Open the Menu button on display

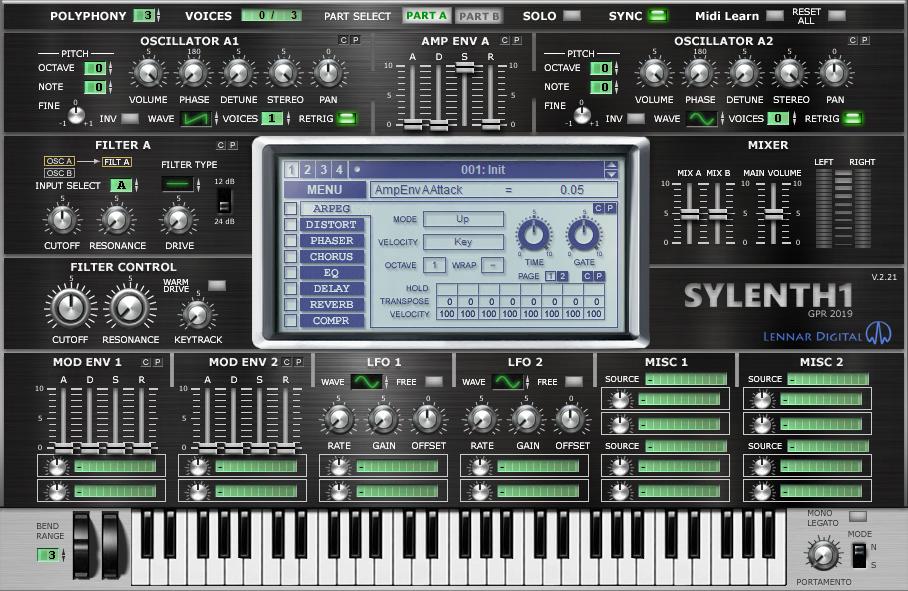coord(325,190)
